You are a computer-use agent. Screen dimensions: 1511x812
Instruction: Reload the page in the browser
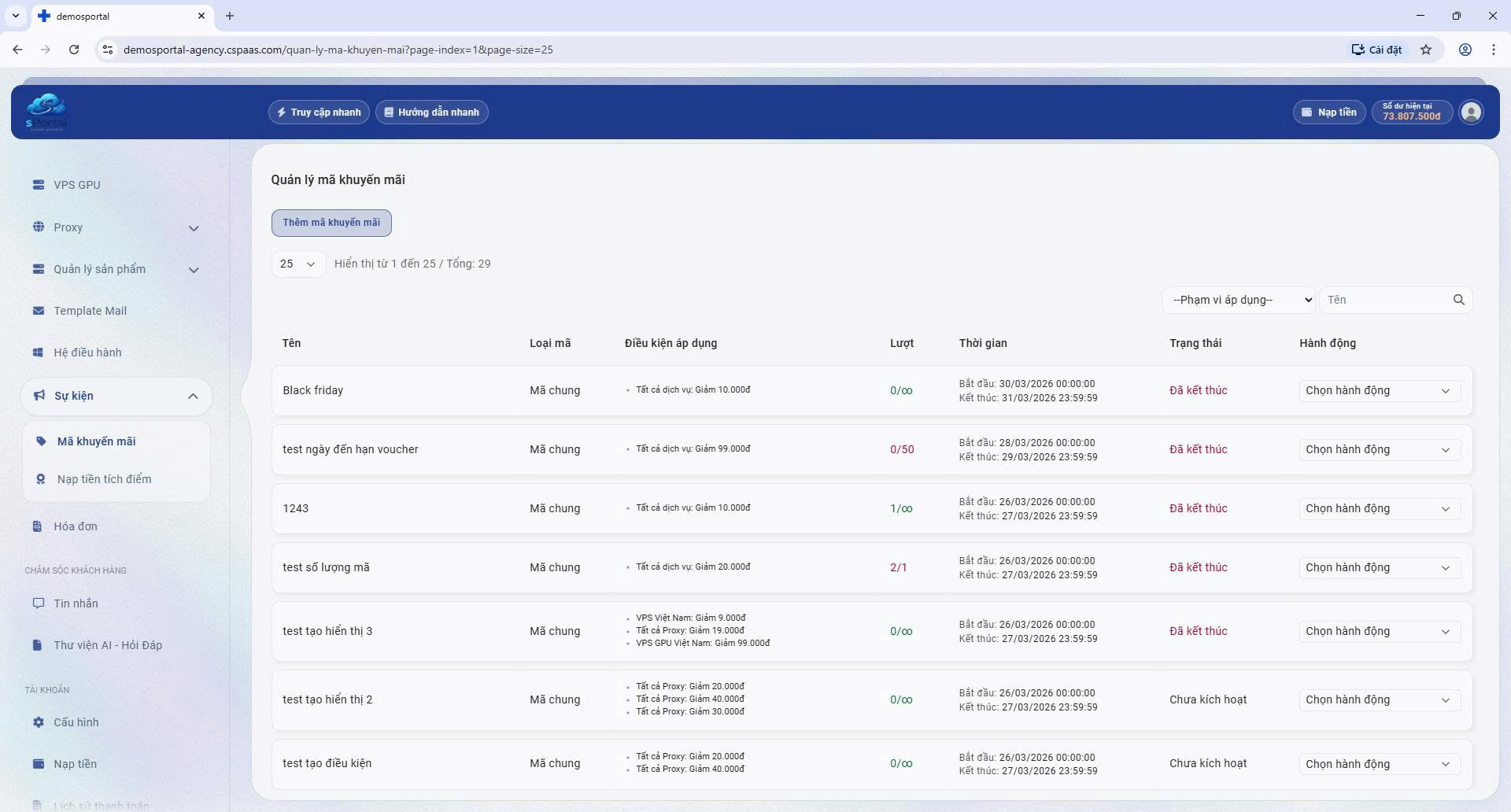click(74, 50)
